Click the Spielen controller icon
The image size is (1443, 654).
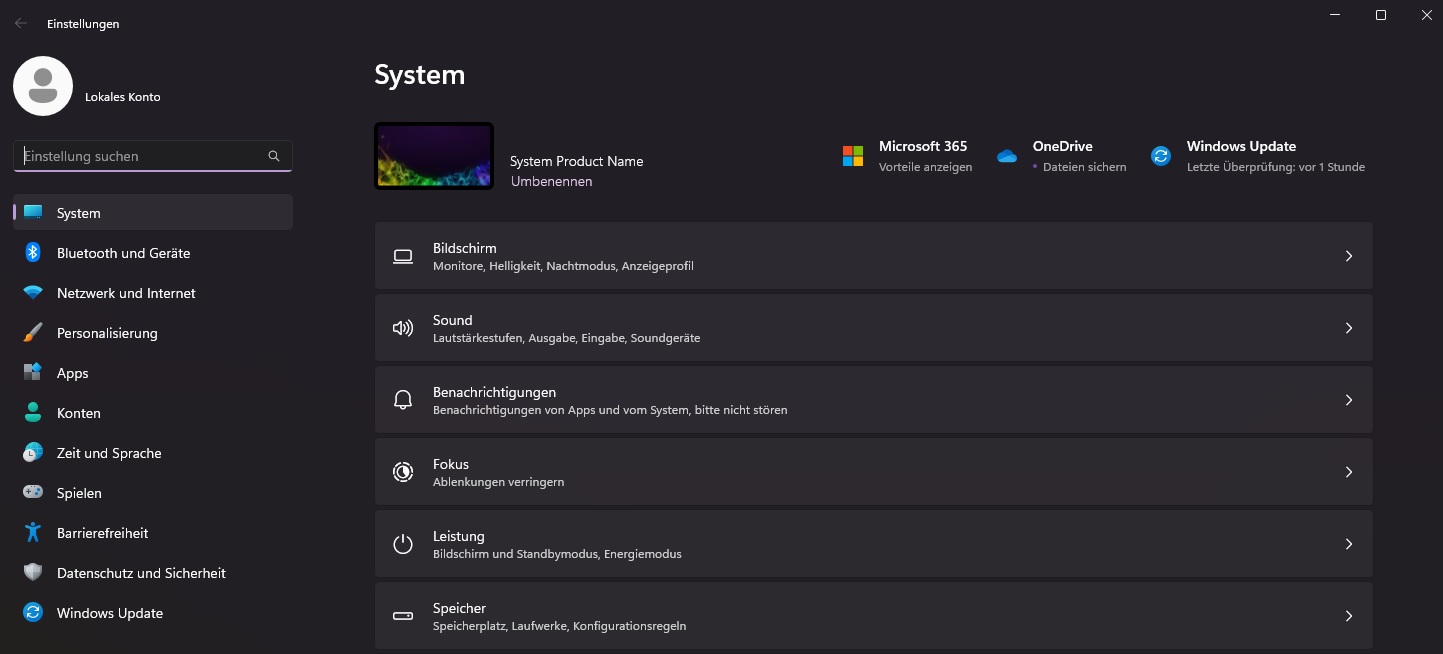click(x=33, y=493)
